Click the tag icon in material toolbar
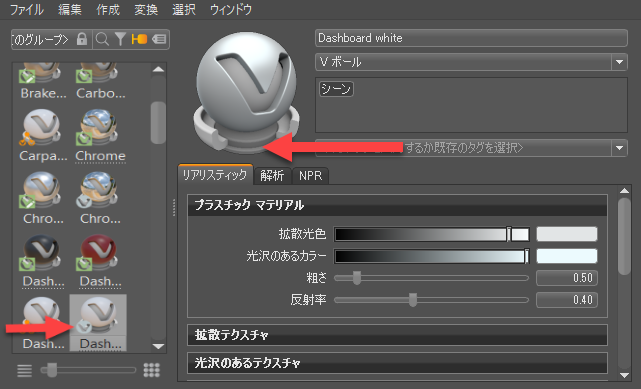This screenshot has width=641, height=389. pyautogui.click(x=159, y=39)
